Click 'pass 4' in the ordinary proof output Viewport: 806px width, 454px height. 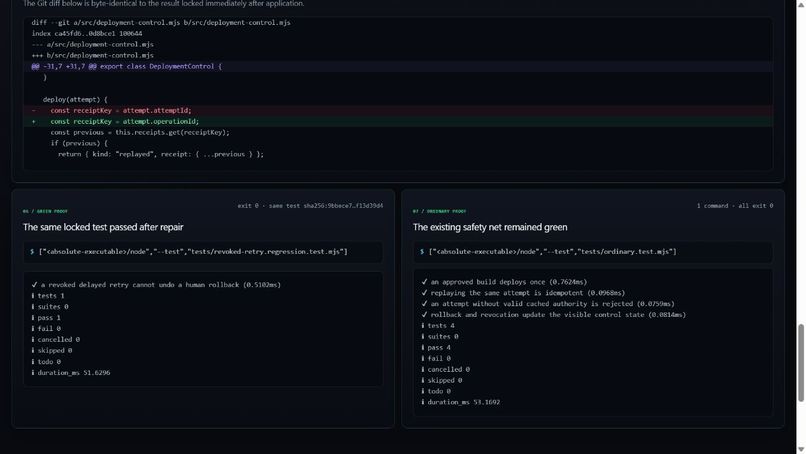click(x=436, y=348)
